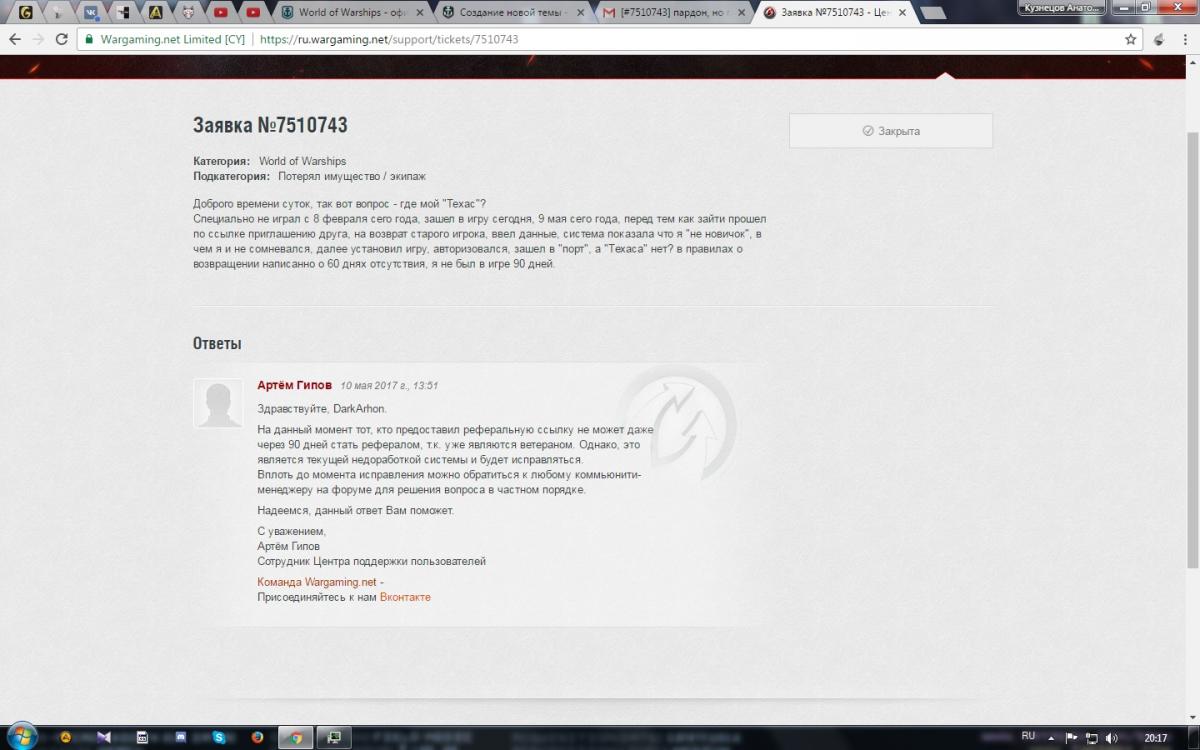Bookmark this page with the star icon
1200x750 pixels.
[x=1131, y=40]
